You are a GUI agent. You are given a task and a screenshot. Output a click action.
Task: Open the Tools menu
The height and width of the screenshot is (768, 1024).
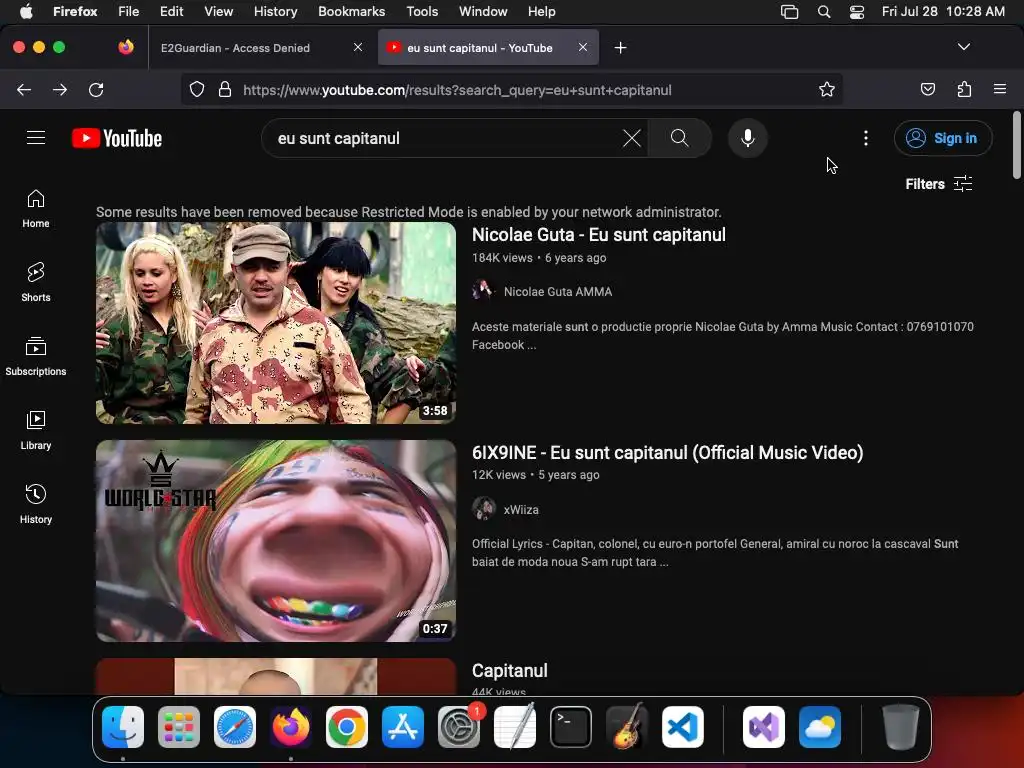[x=422, y=12]
